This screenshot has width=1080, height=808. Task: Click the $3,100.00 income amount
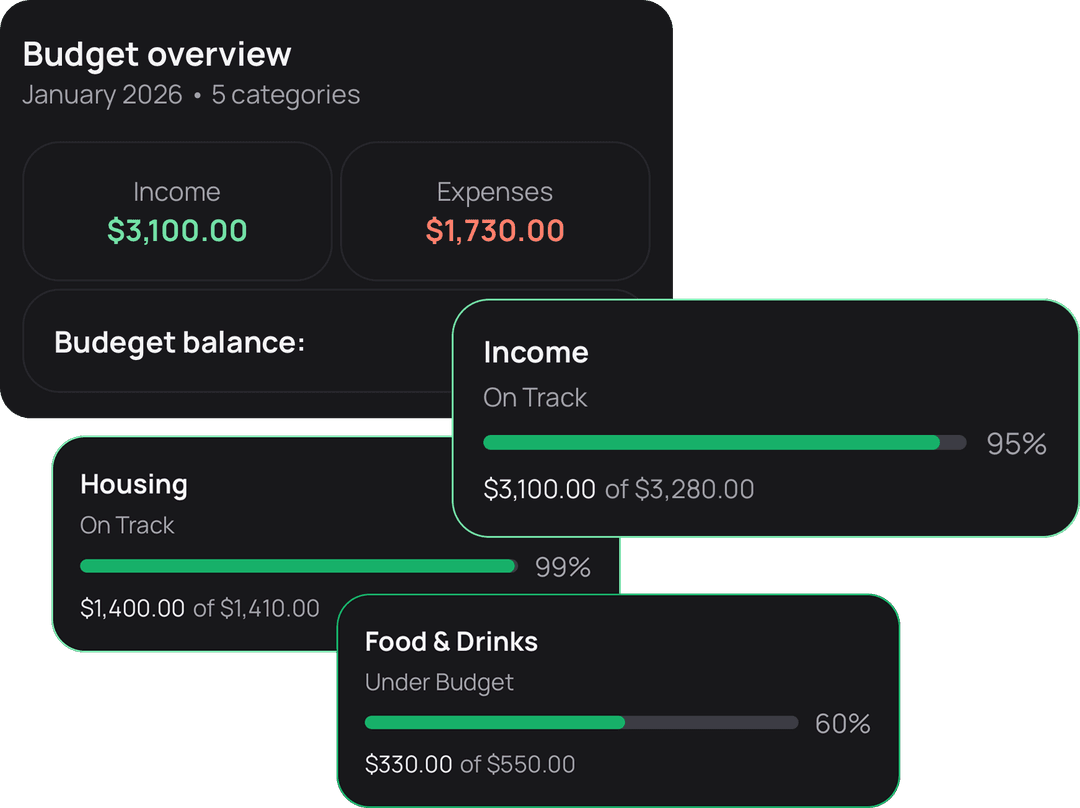(x=177, y=231)
